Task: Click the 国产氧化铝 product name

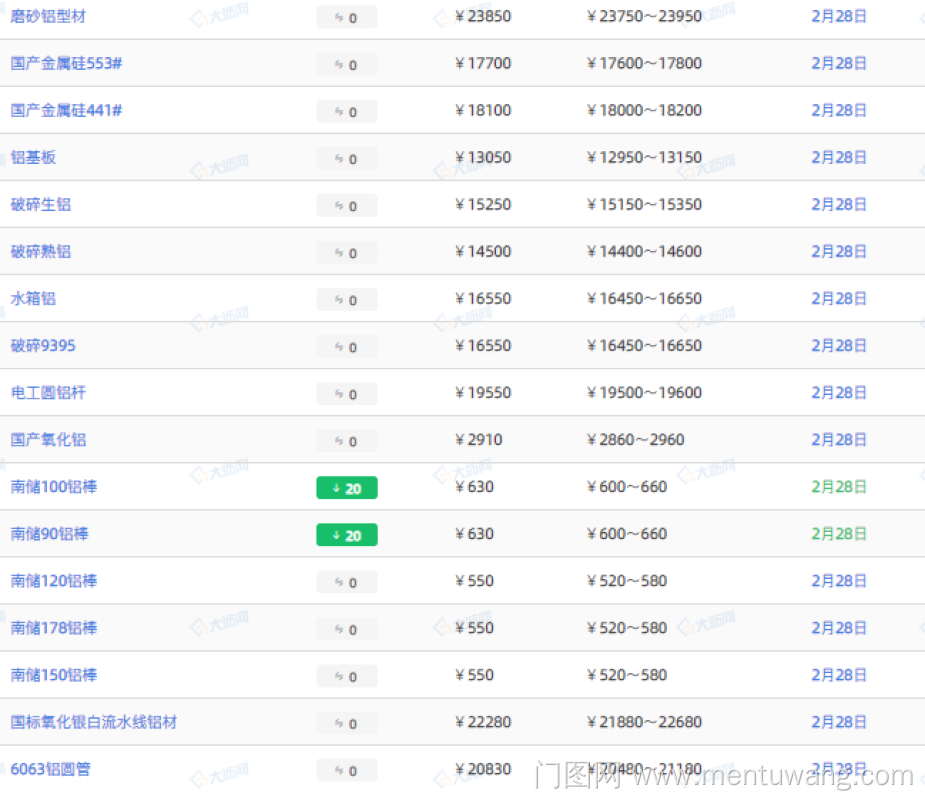Action: pyautogui.click(x=48, y=439)
